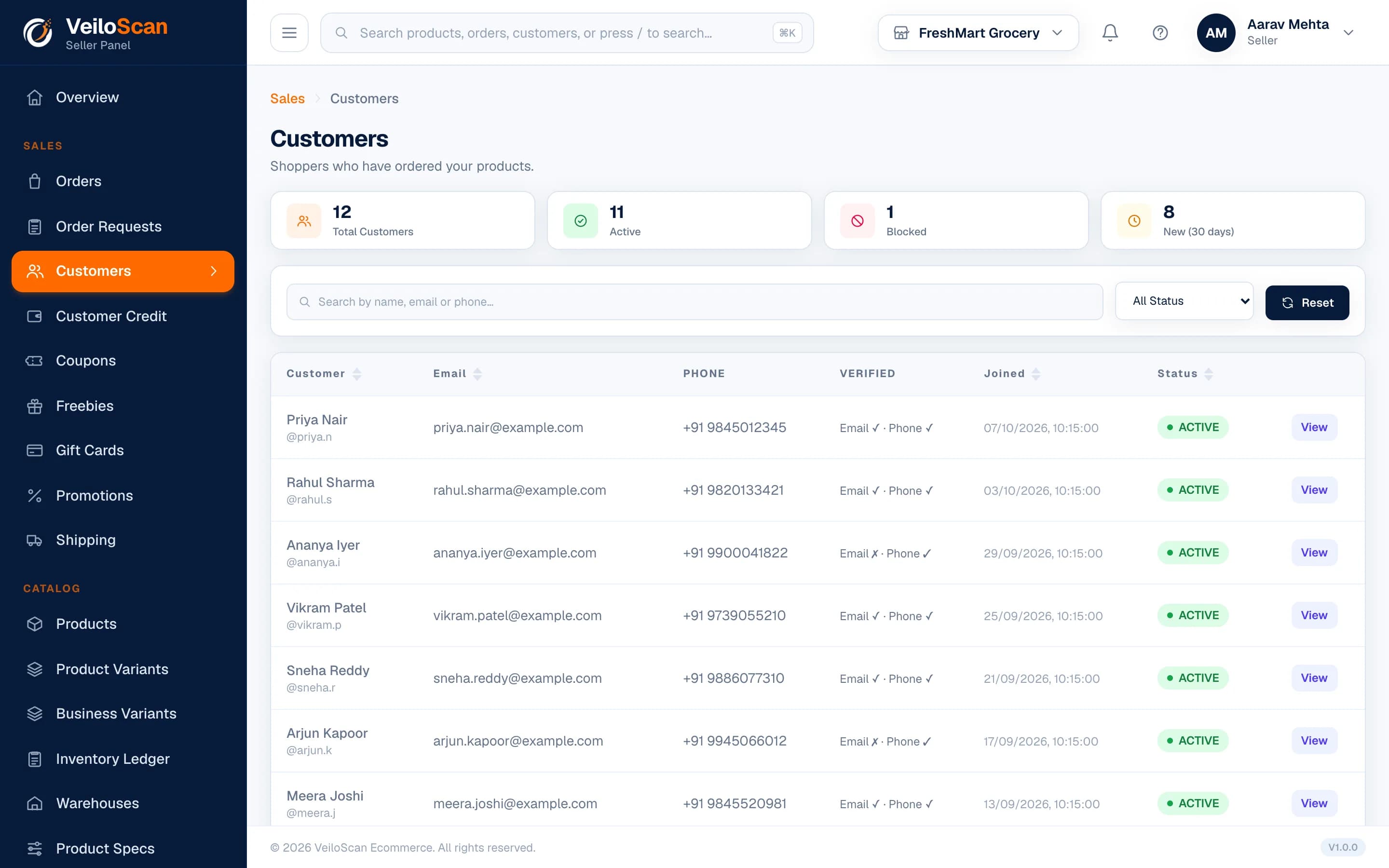Viewport: 1389px width, 868px height.
Task: Open the help question-mark icon
Action: [1160, 33]
